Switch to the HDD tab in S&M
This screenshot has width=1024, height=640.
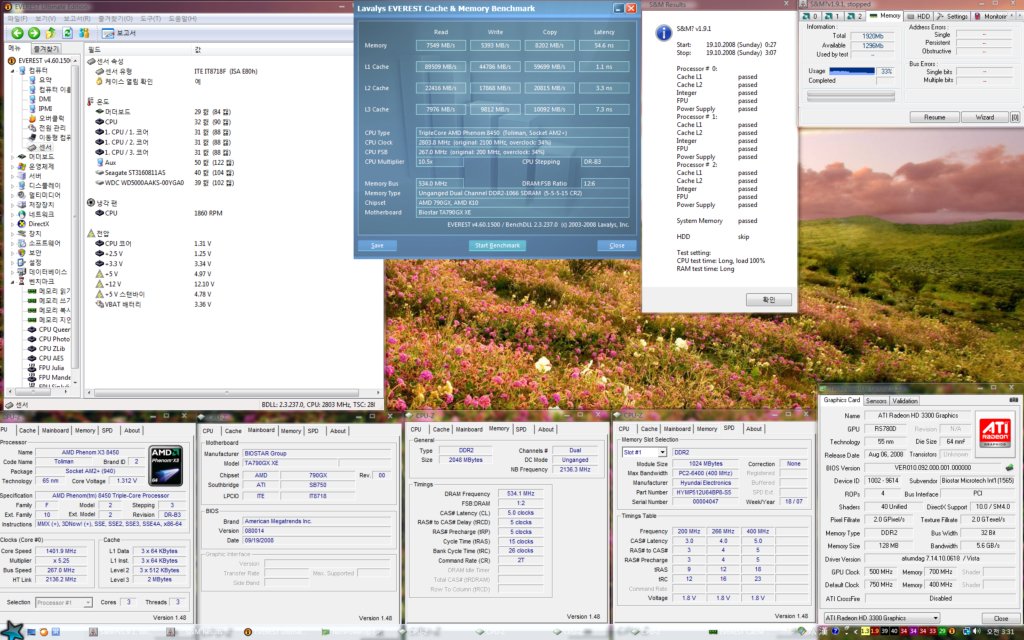(920, 16)
